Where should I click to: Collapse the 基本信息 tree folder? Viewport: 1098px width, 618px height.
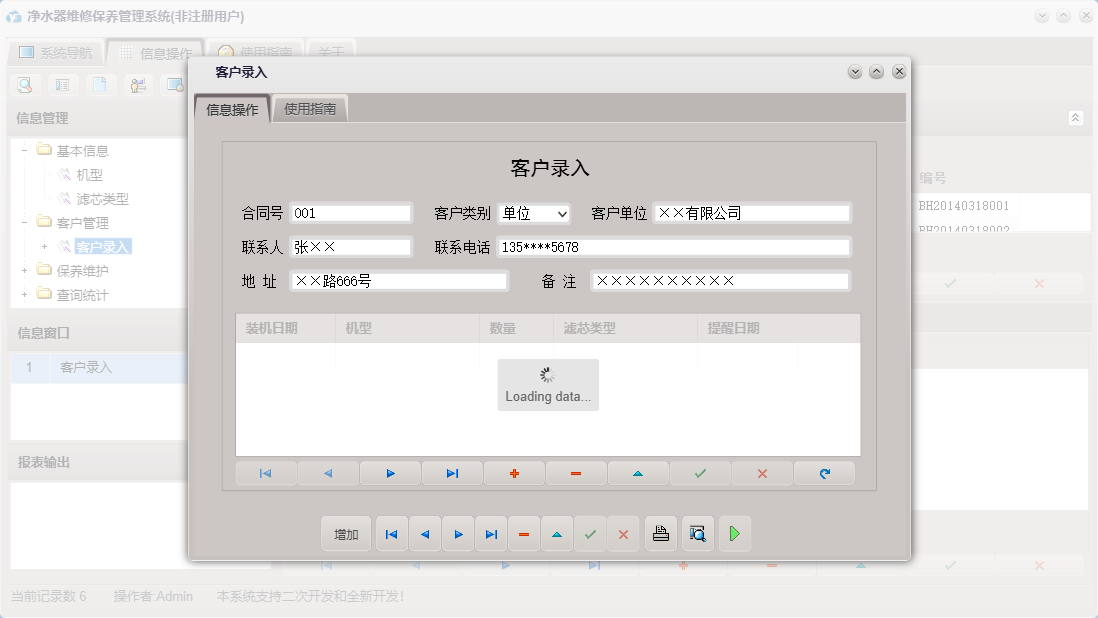[22, 150]
